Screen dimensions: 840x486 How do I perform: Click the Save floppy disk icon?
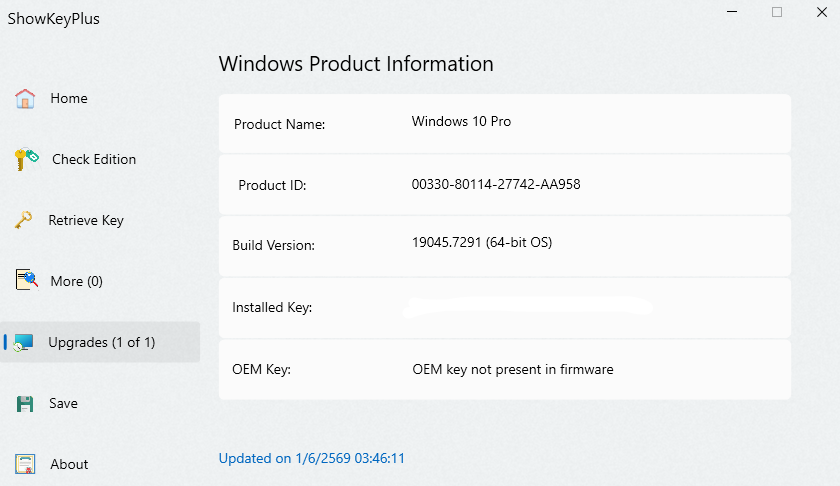click(x=25, y=403)
